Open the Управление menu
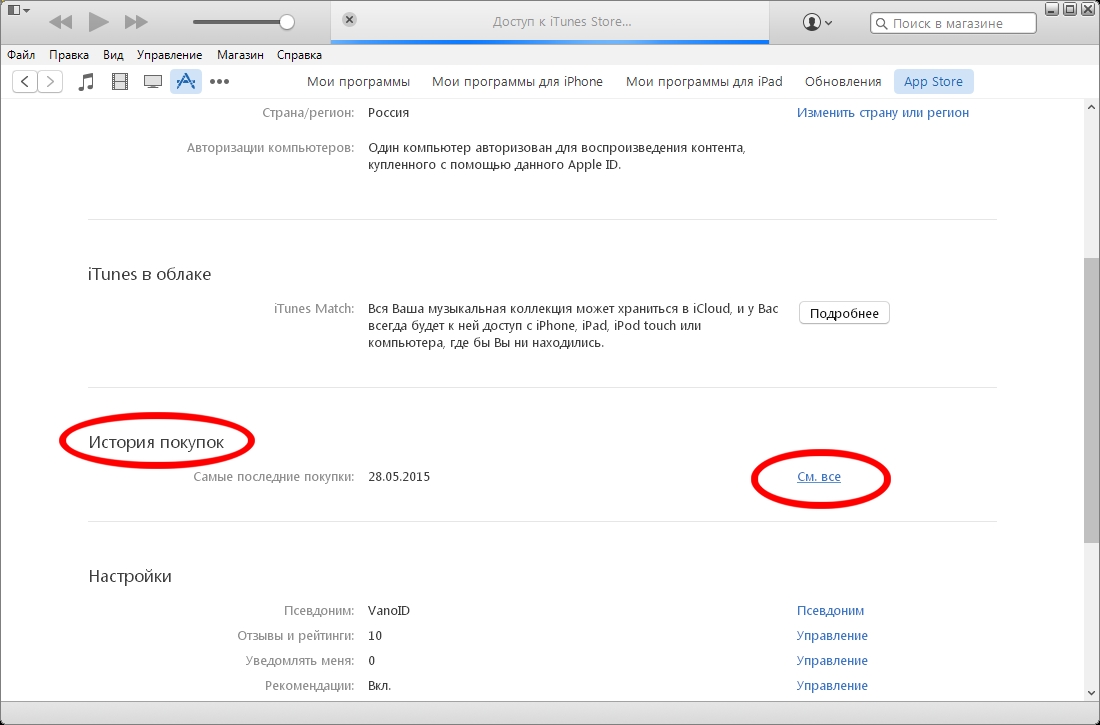This screenshot has width=1100, height=725. click(170, 55)
